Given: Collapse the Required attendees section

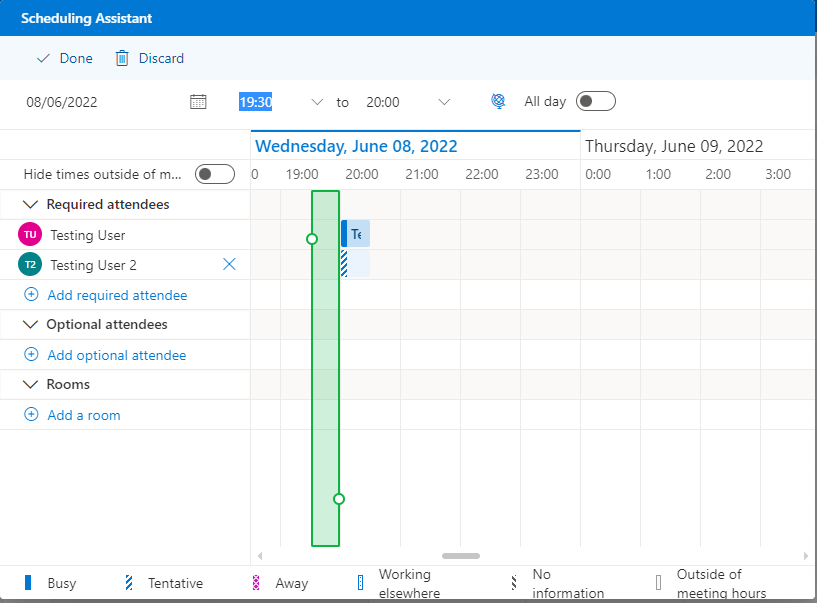Looking at the screenshot, I should pyautogui.click(x=29, y=205).
